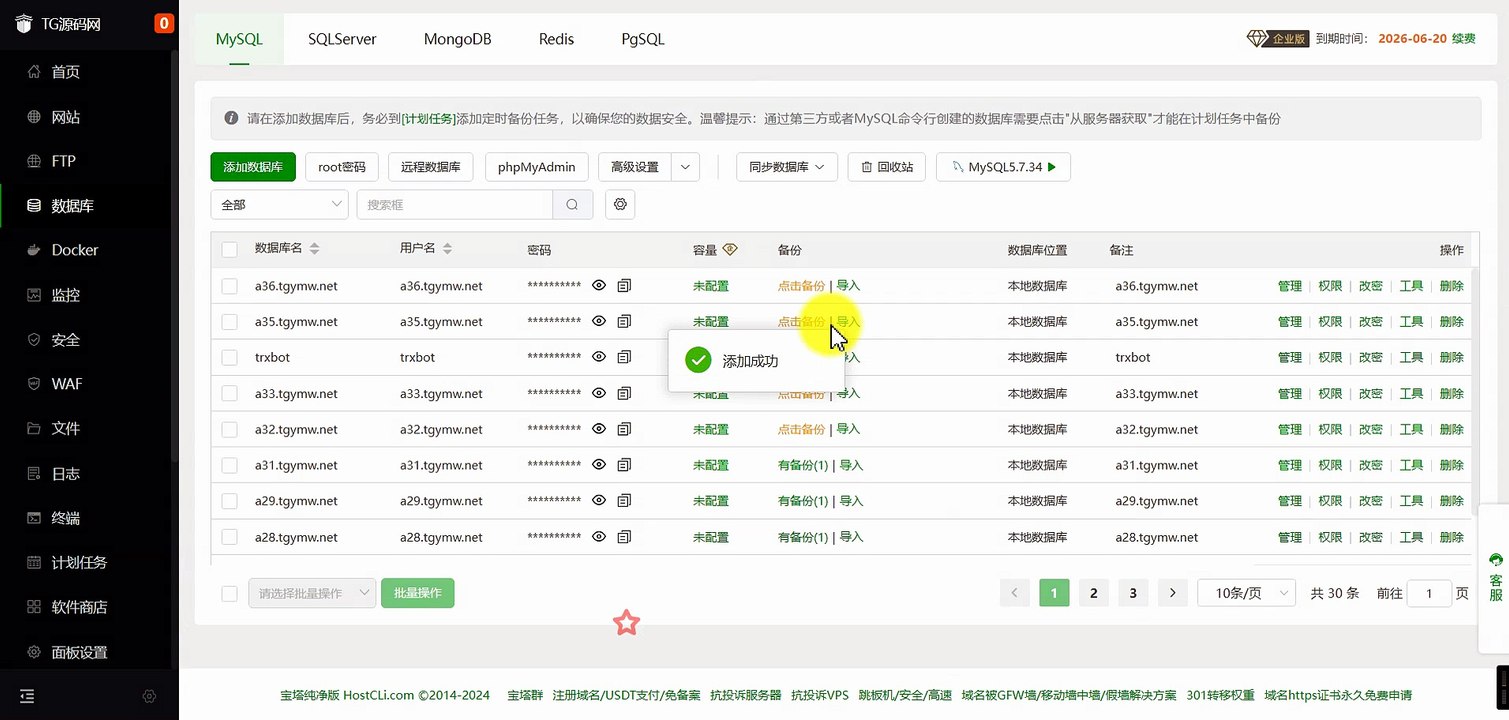Switch to Redis tab
This screenshot has height=720, width=1509.
coord(556,39)
